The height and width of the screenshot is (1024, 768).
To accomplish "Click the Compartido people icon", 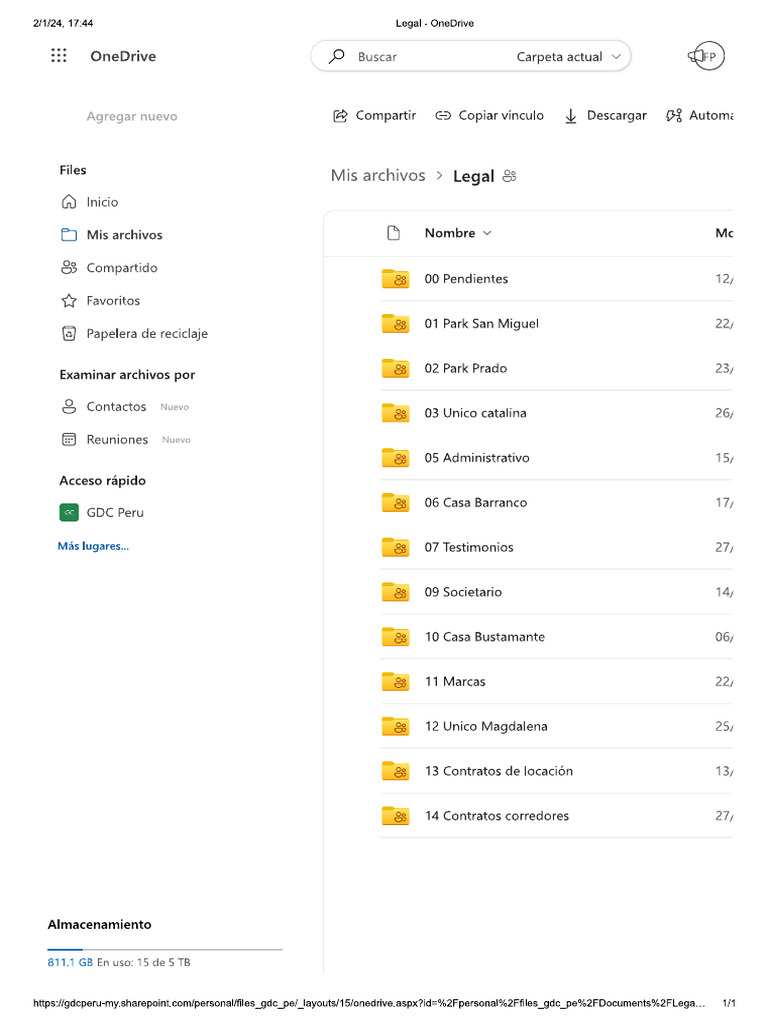I will [x=69, y=267].
